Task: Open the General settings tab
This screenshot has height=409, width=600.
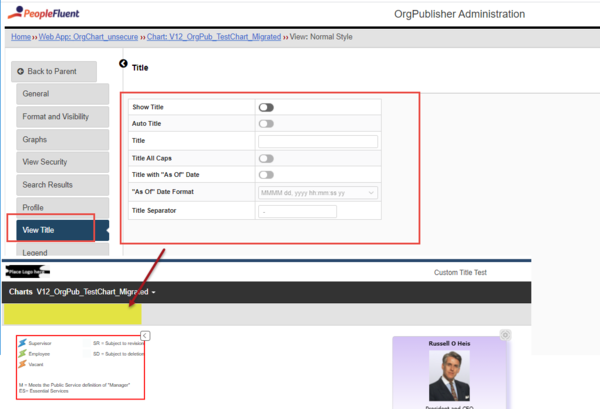Action: [63, 94]
